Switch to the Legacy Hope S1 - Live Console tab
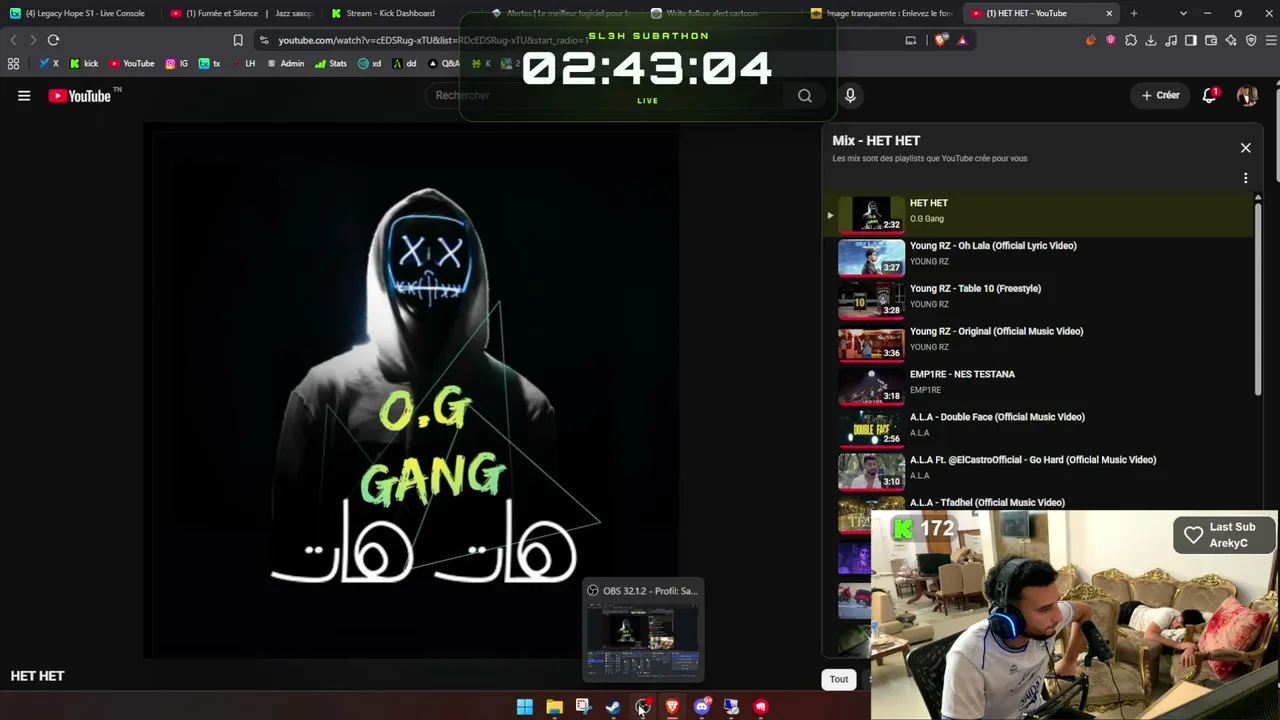The width and height of the screenshot is (1280, 720). (x=80, y=13)
